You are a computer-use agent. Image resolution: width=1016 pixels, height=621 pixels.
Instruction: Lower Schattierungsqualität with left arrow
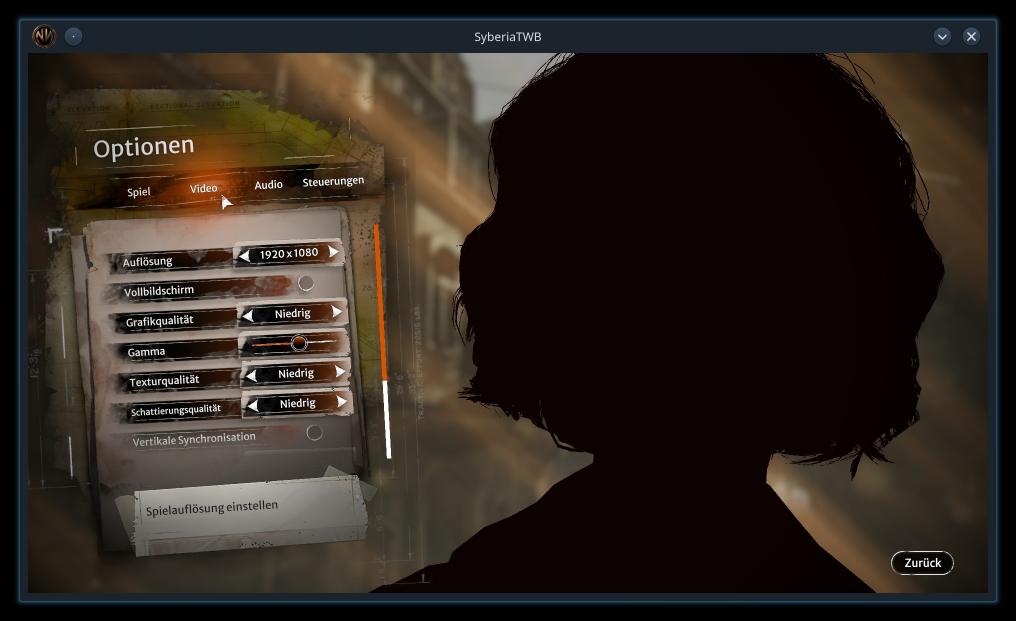pos(253,406)
